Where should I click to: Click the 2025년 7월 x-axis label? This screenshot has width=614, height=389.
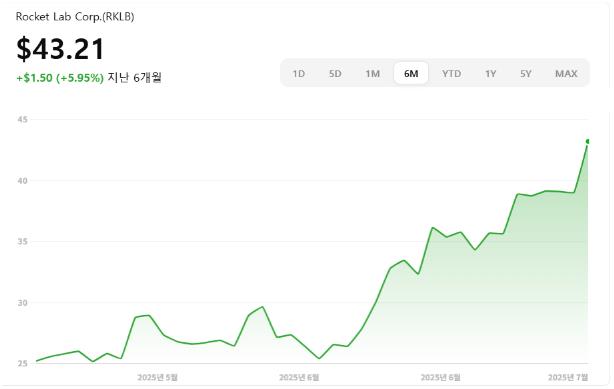pos(568,377)
